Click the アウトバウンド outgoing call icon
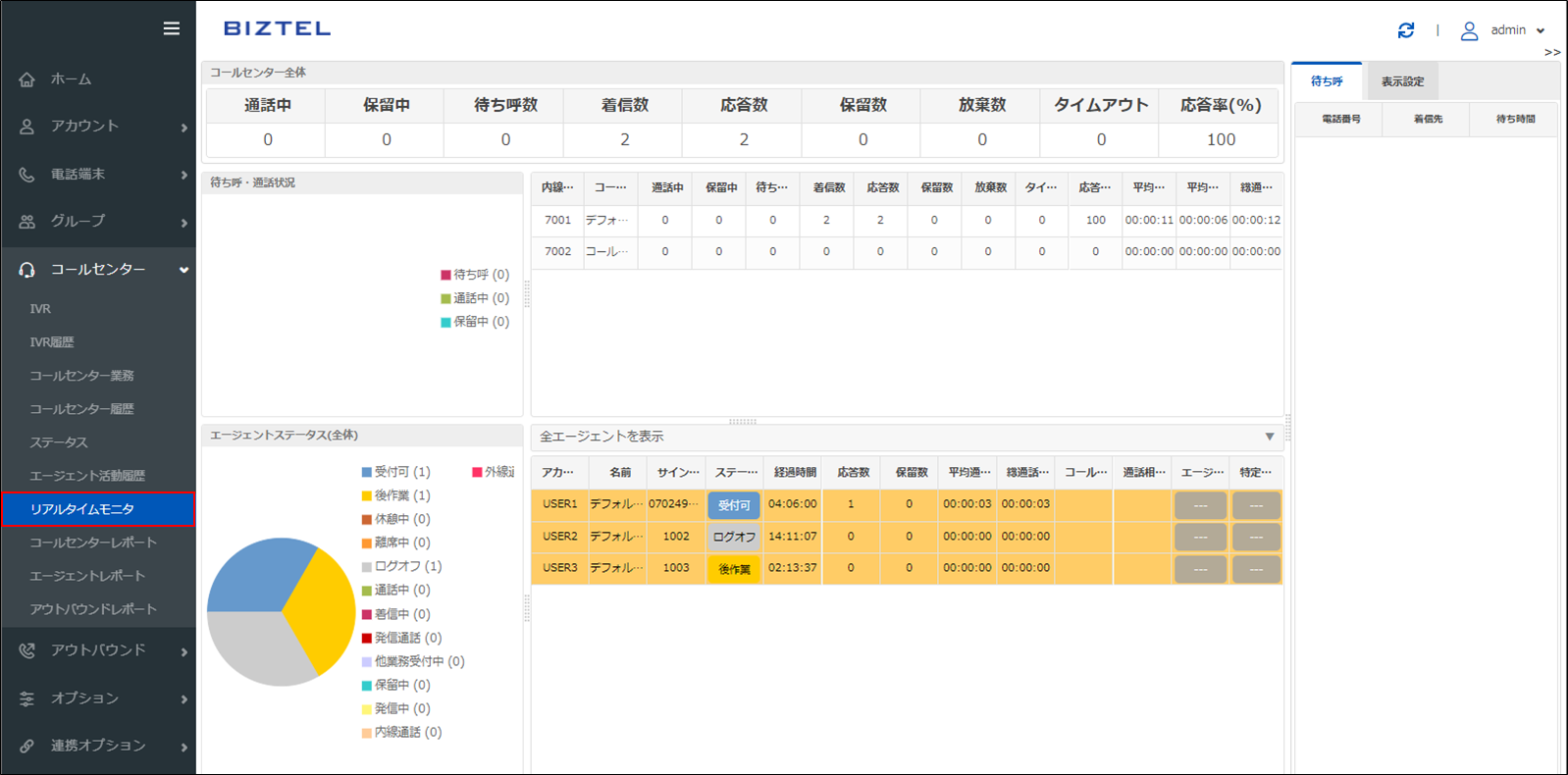 point(26,650)
